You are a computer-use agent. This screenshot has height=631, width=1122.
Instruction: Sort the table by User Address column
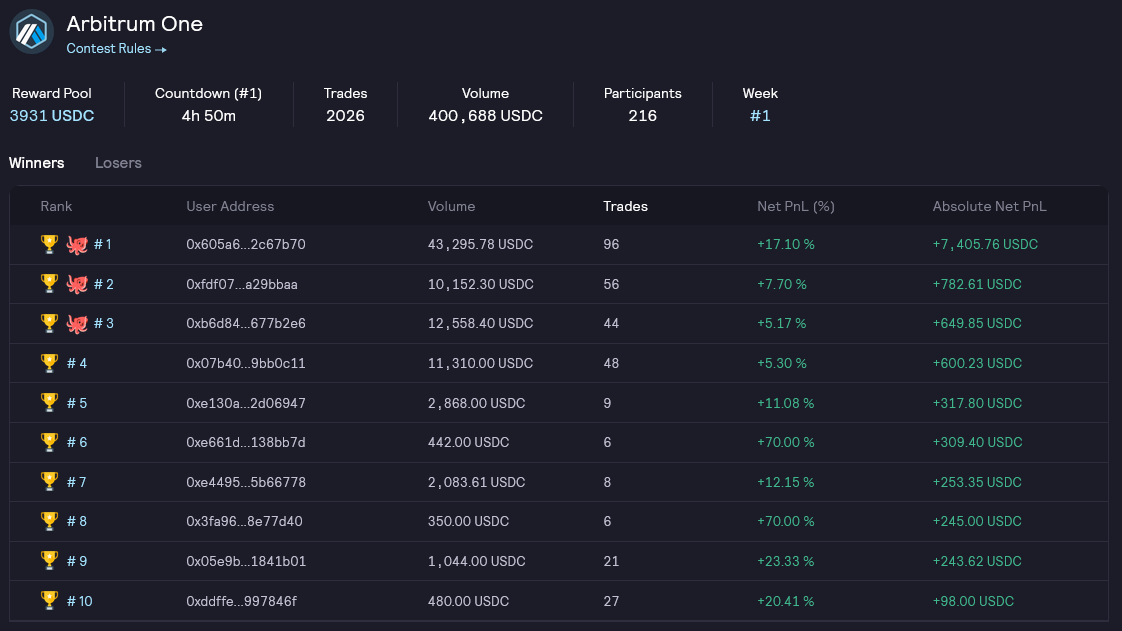(x=230, y=206)
